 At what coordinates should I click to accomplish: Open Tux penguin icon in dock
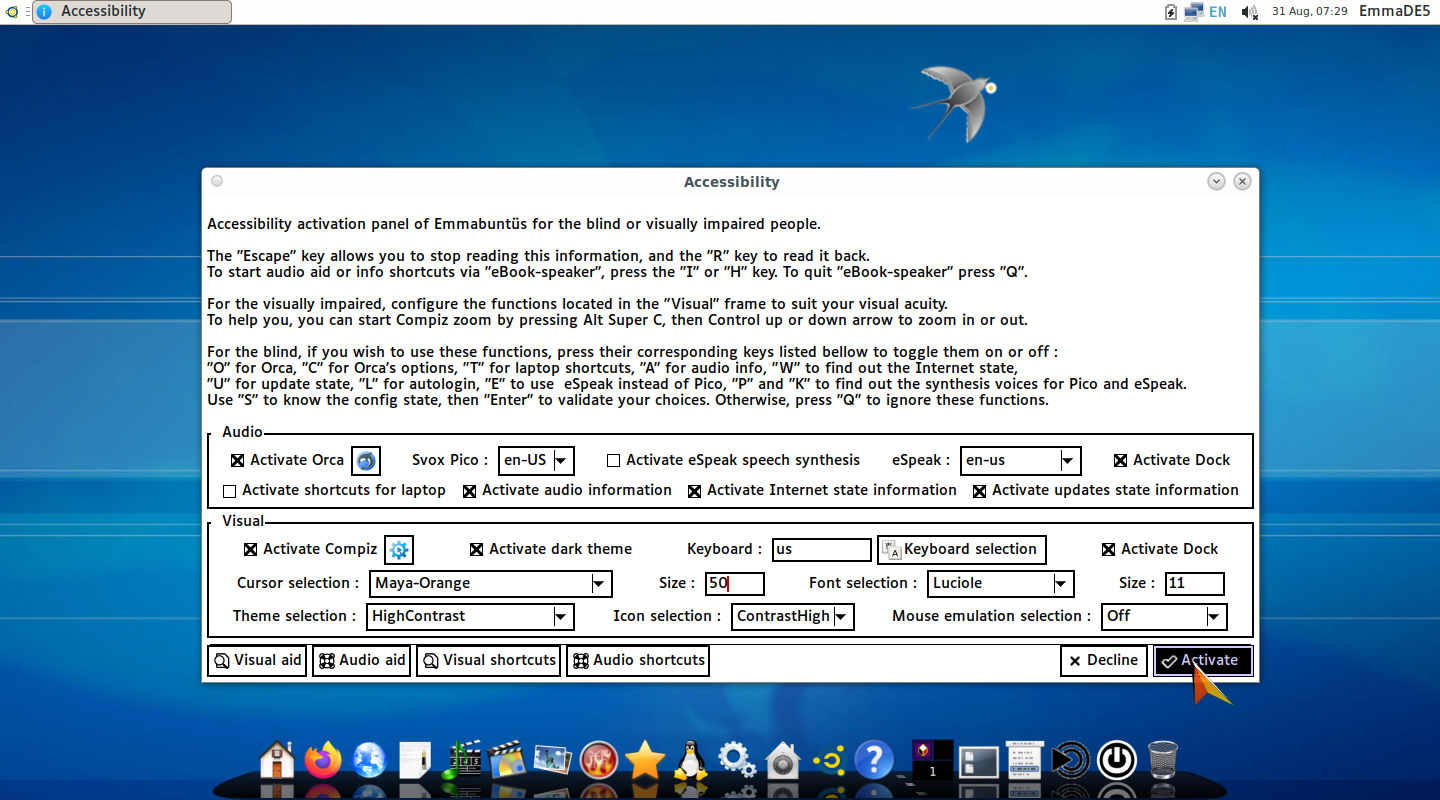coord(690,761)
